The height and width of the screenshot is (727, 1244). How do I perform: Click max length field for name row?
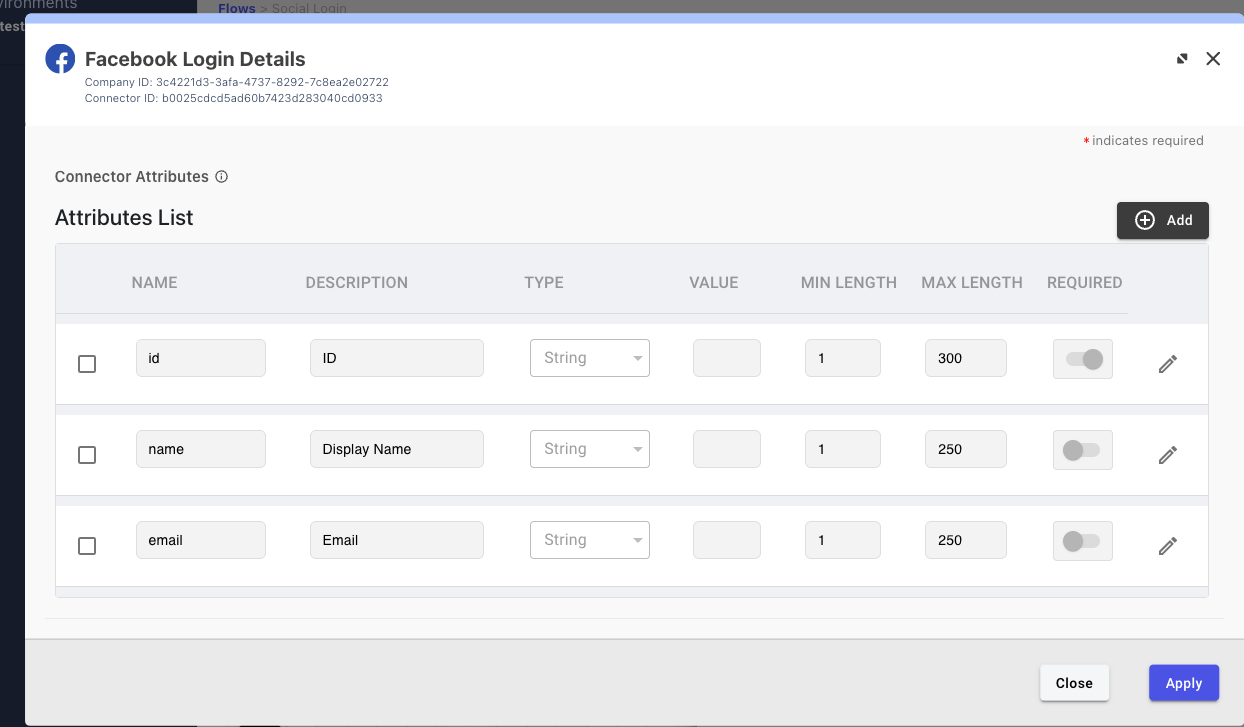pos(966,449)
